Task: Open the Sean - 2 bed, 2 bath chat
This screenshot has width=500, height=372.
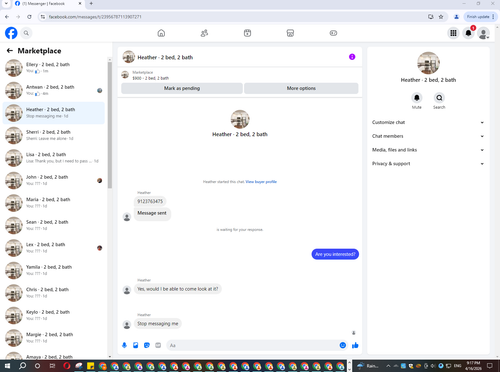Action: (54, 225)
